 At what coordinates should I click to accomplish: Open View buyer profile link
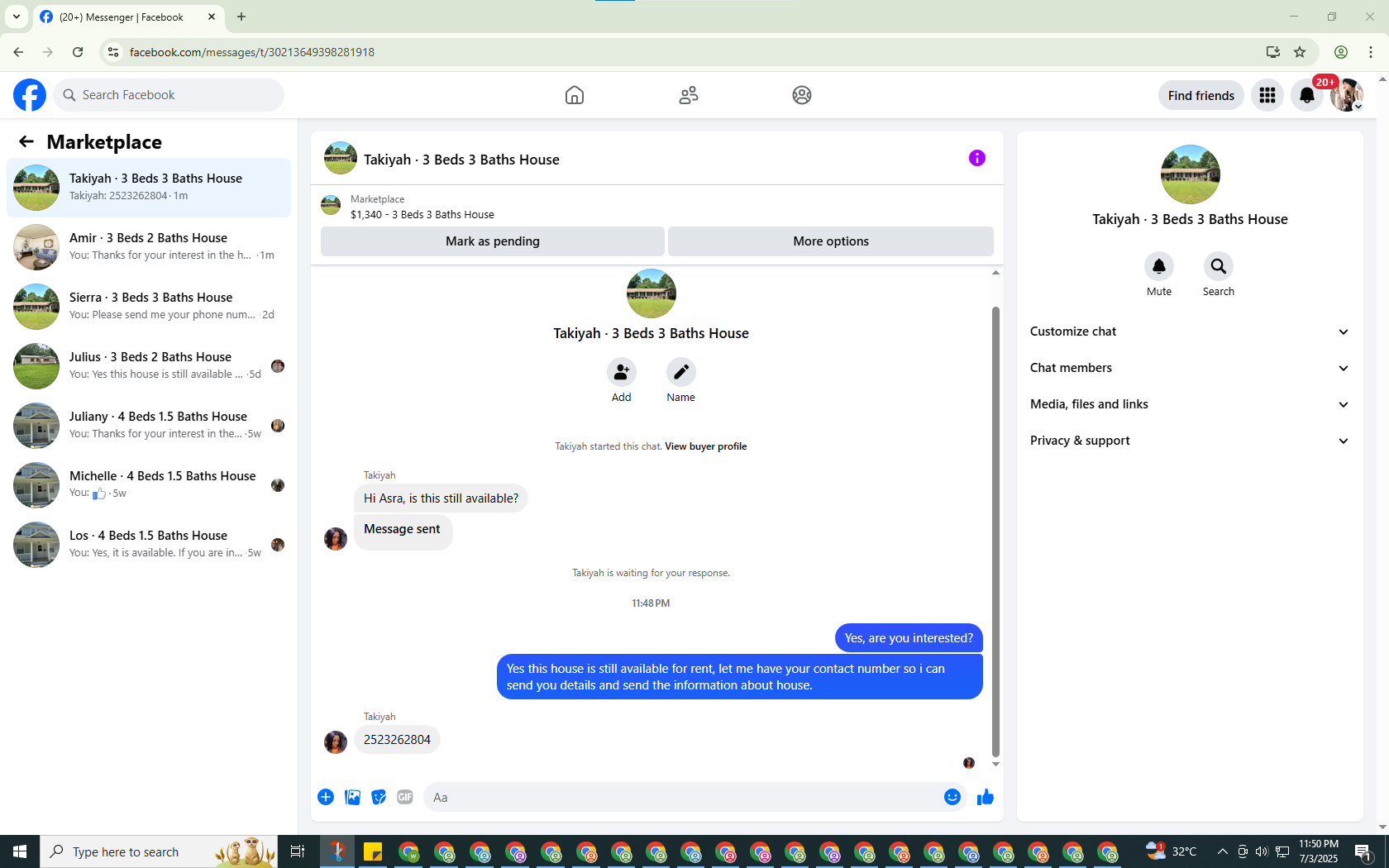(705, 446)
